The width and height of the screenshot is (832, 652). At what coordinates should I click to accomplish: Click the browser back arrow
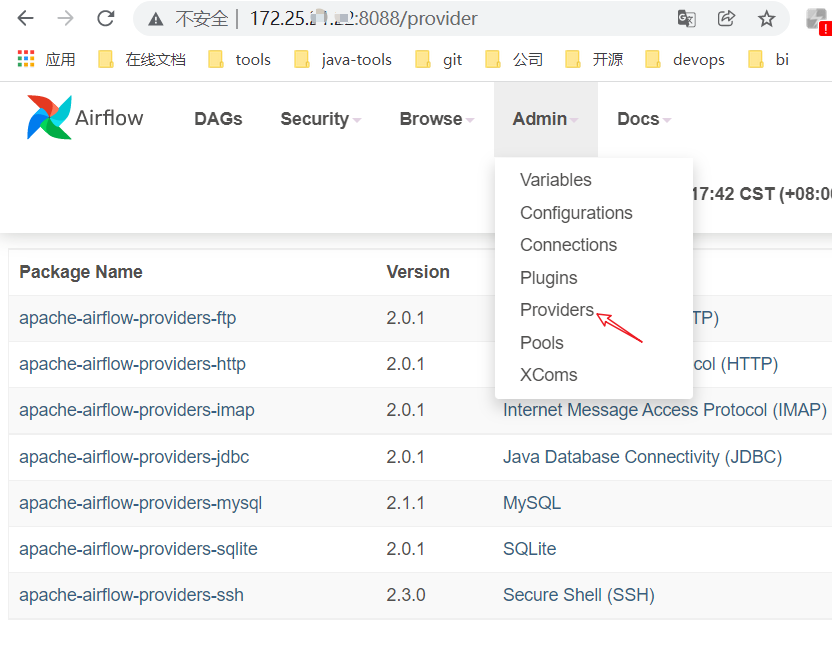24,18
